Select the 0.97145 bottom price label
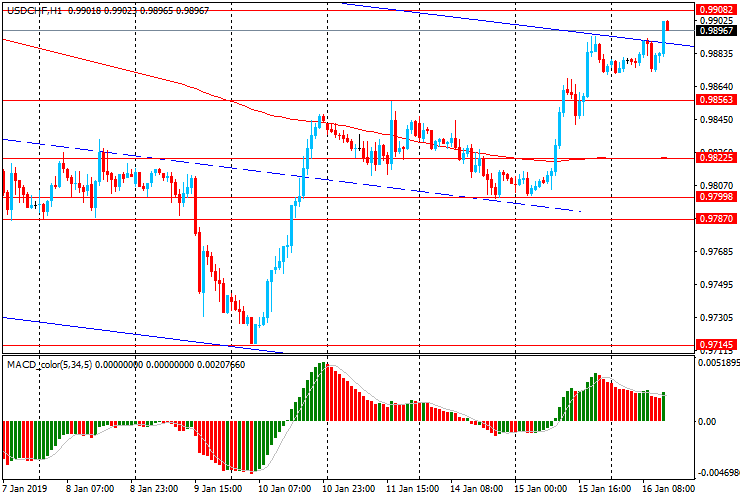The height and width of the screenshot is (500, 740). tap(716, 345)
